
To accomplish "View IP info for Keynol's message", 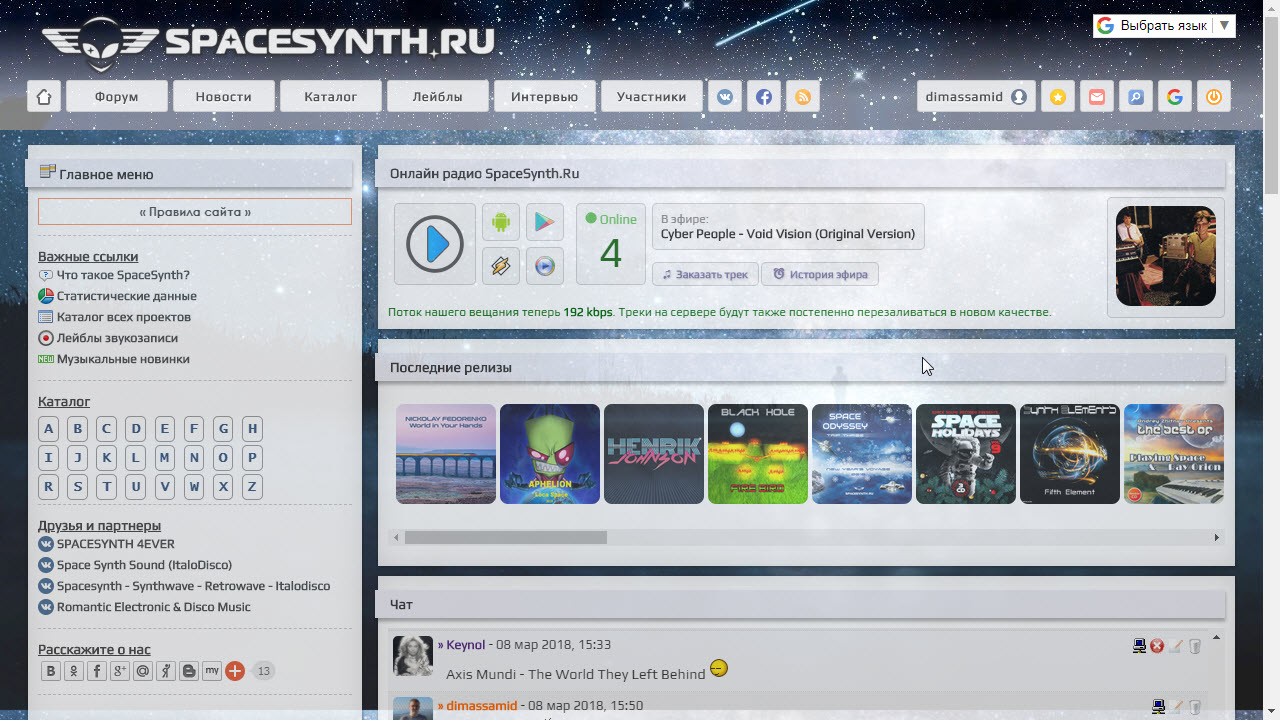I will 1139,646.
